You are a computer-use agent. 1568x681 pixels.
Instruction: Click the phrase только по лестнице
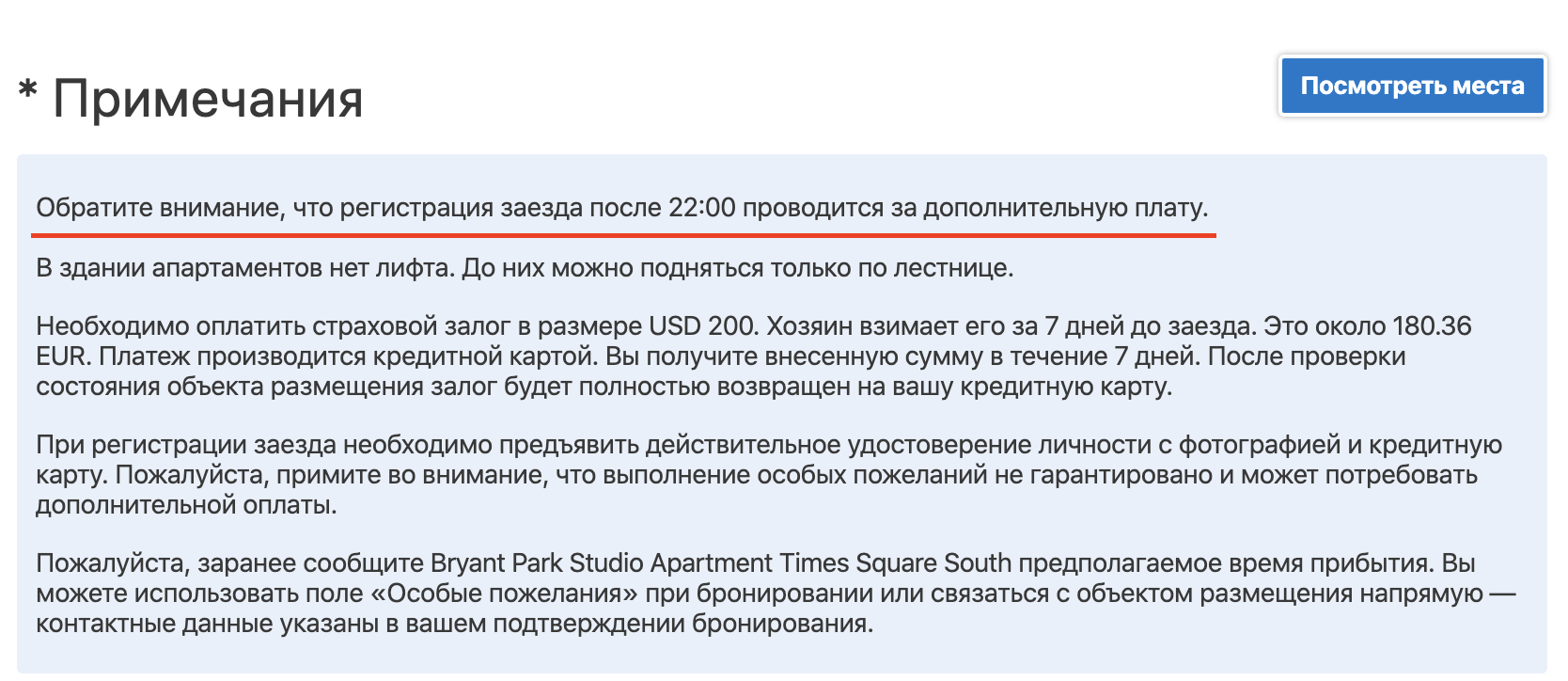[891, 268]
